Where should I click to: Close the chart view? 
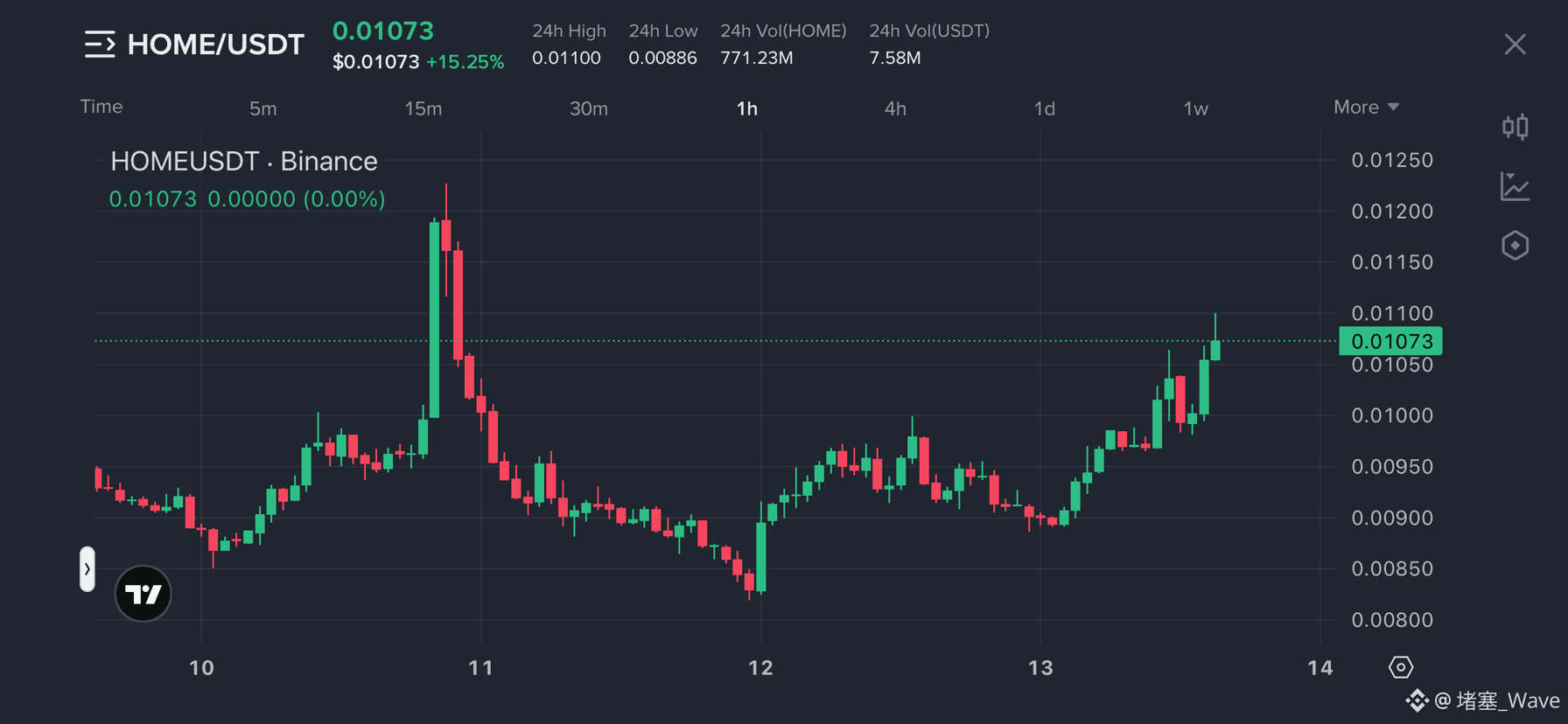[x=1515, y=45]
